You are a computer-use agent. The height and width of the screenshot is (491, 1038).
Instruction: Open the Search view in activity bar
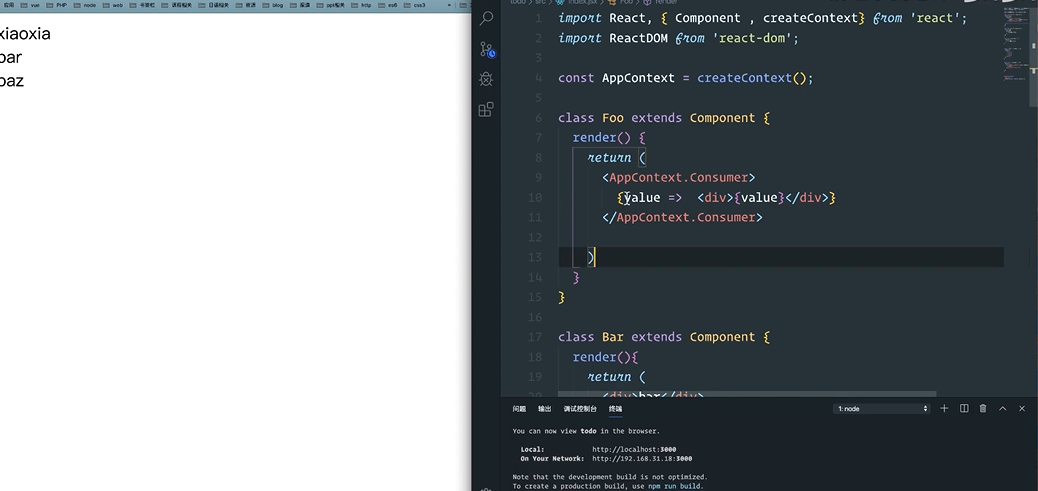(487, 18)
